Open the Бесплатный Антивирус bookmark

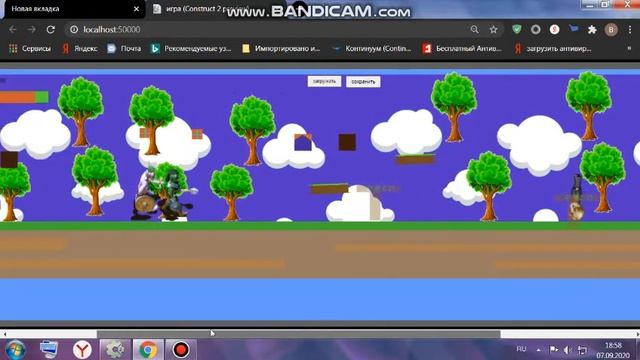(462, 49)
